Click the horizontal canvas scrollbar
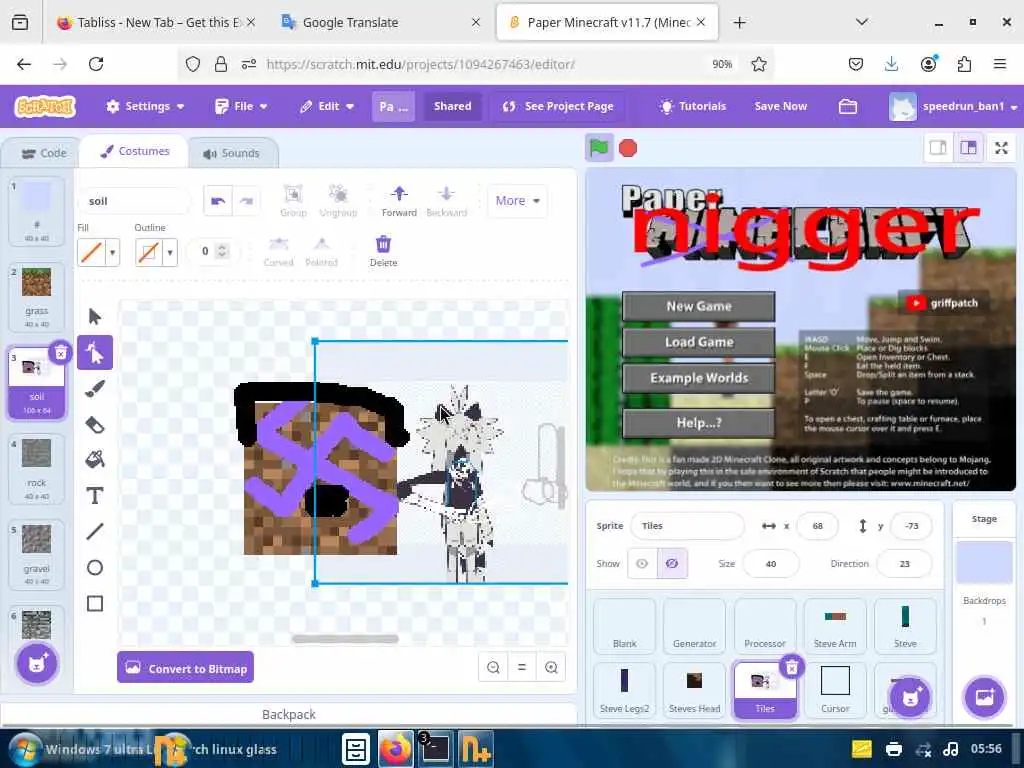The height and width of the screenshot is (768, 1024). 345,639
